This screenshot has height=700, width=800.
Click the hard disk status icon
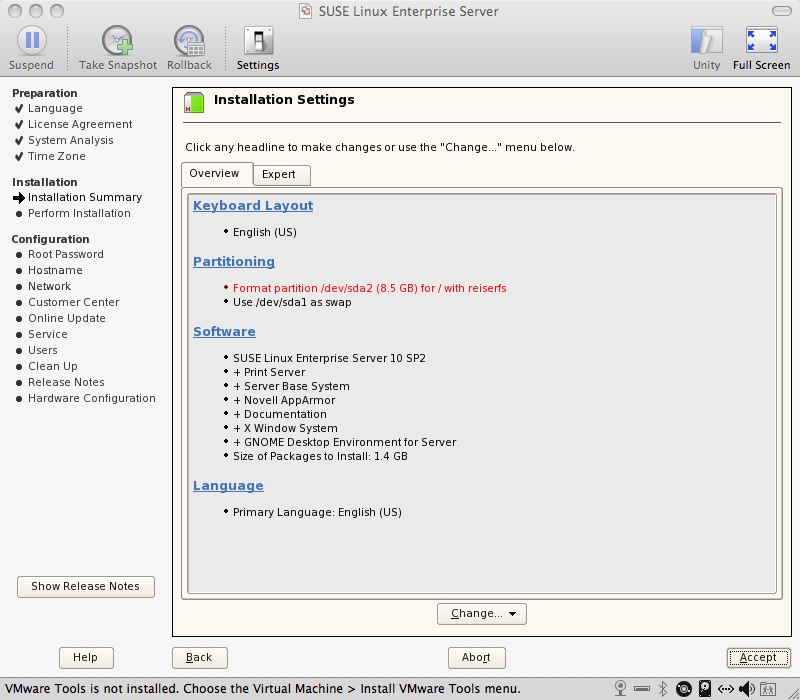pyautogui.click(x=705, y=689)
